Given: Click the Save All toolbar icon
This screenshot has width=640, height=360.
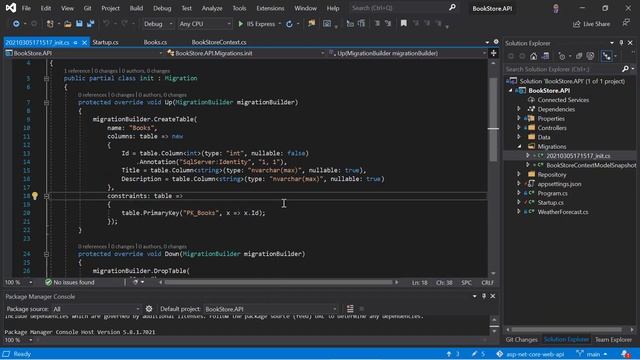Looking at the screenshot, I should (90, 24).
